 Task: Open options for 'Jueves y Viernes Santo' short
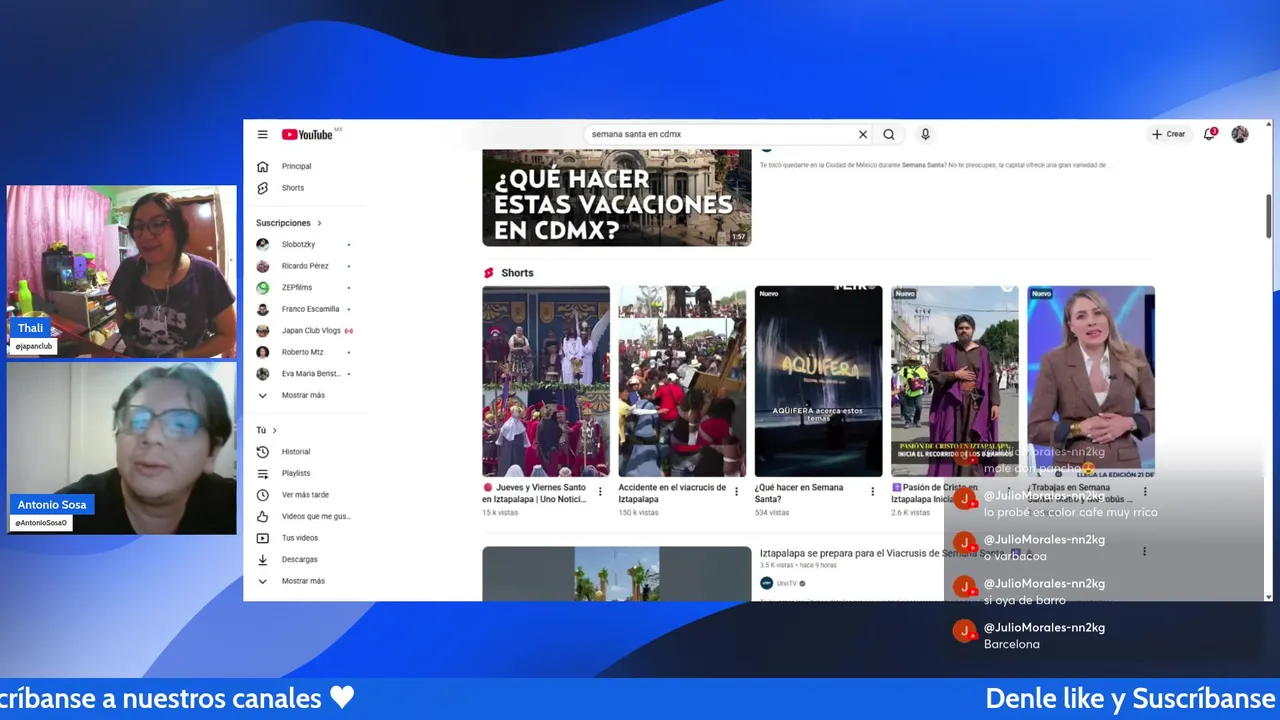pyautogui.click(x=600, y=492)
